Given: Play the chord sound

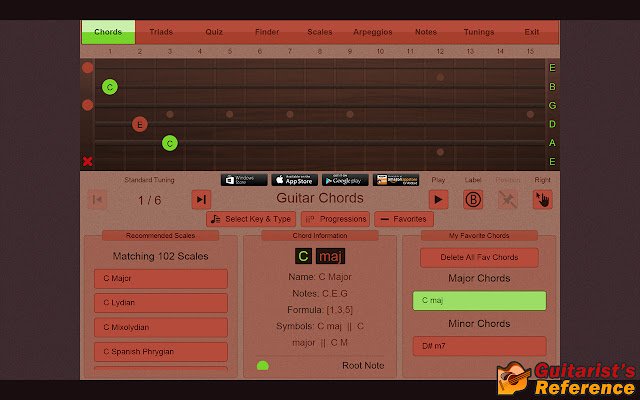Looking at the screenshot, I should pos(439,200).
